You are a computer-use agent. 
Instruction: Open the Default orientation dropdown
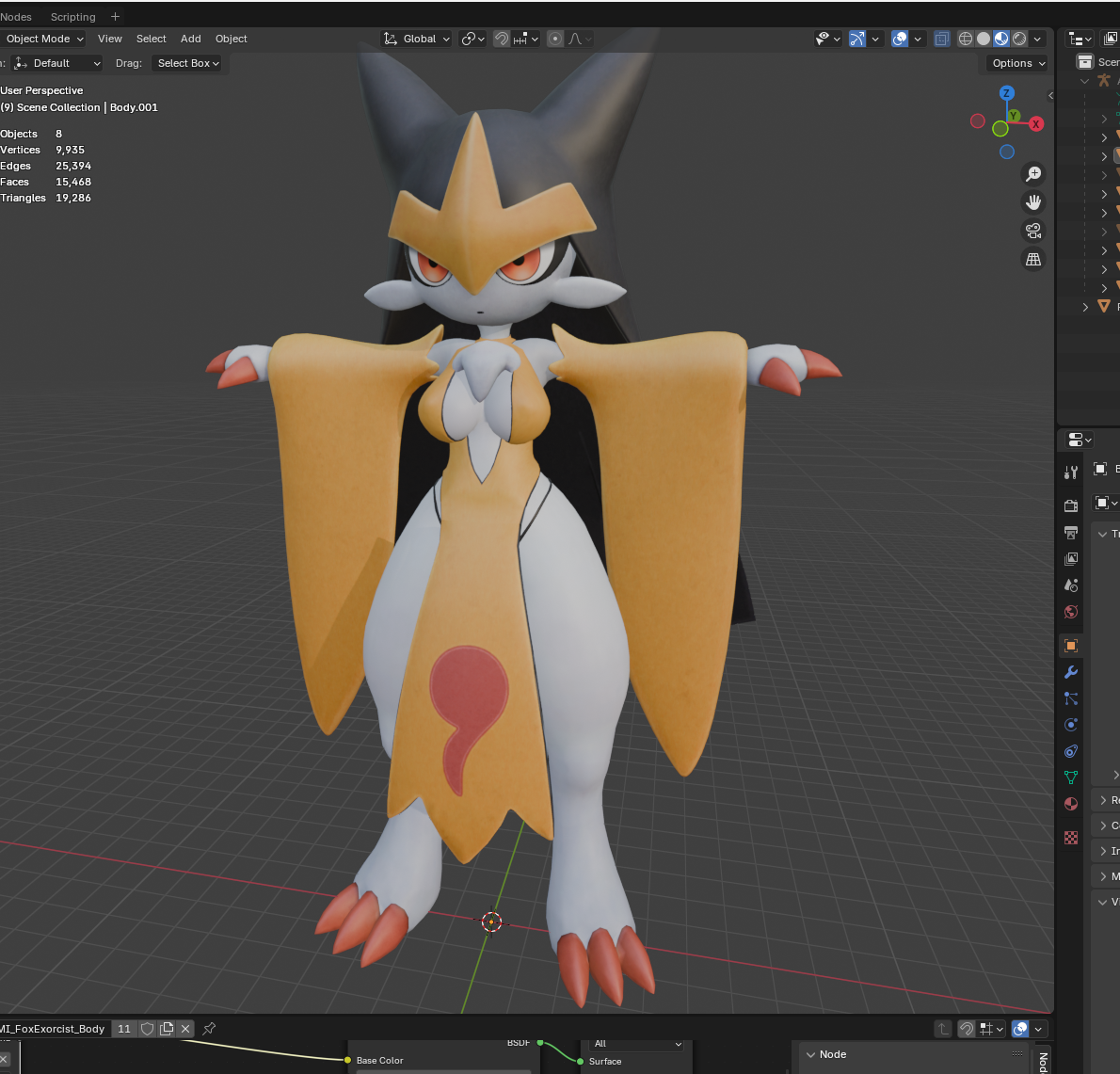[x=57, y=63]
